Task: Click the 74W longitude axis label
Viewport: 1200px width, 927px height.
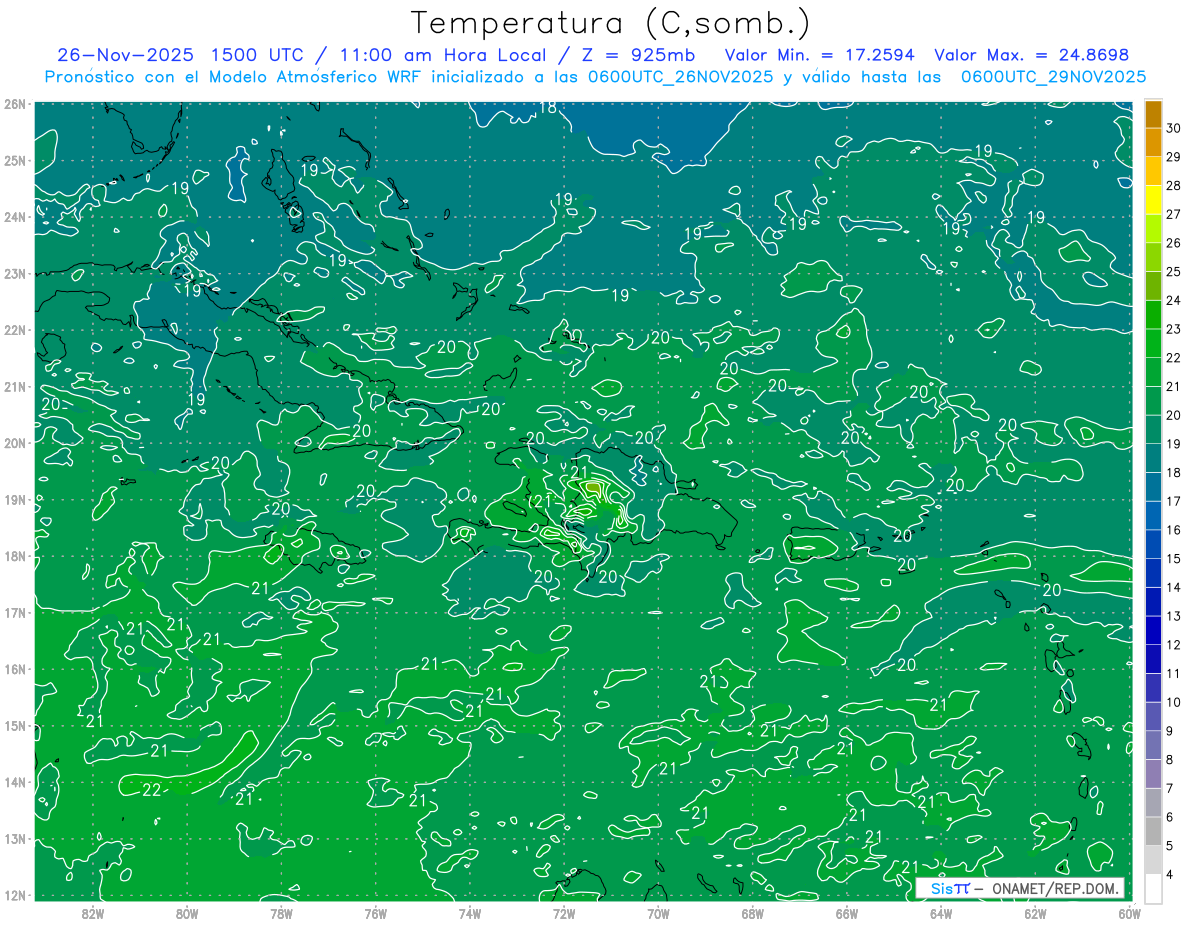Action: (470, 914)
